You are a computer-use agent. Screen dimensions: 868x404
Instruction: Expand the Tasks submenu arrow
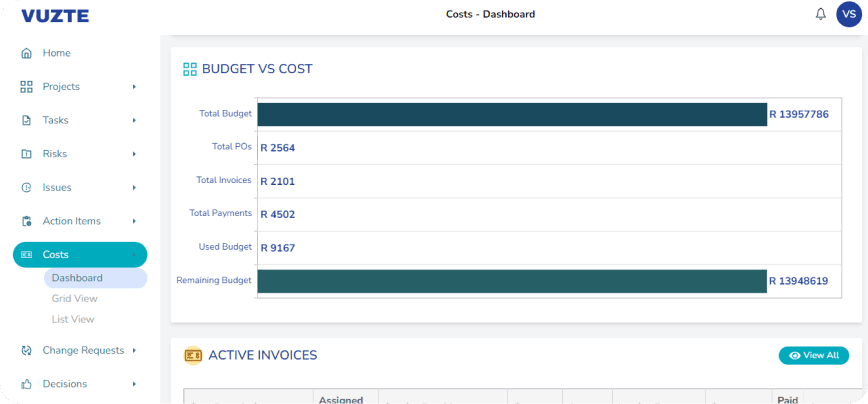(x=134, y=120)
